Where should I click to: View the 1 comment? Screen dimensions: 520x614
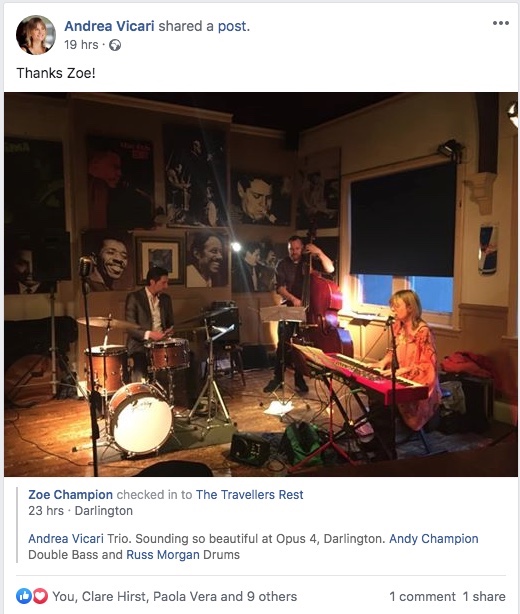pyautogui.click(x=422, y=596)
